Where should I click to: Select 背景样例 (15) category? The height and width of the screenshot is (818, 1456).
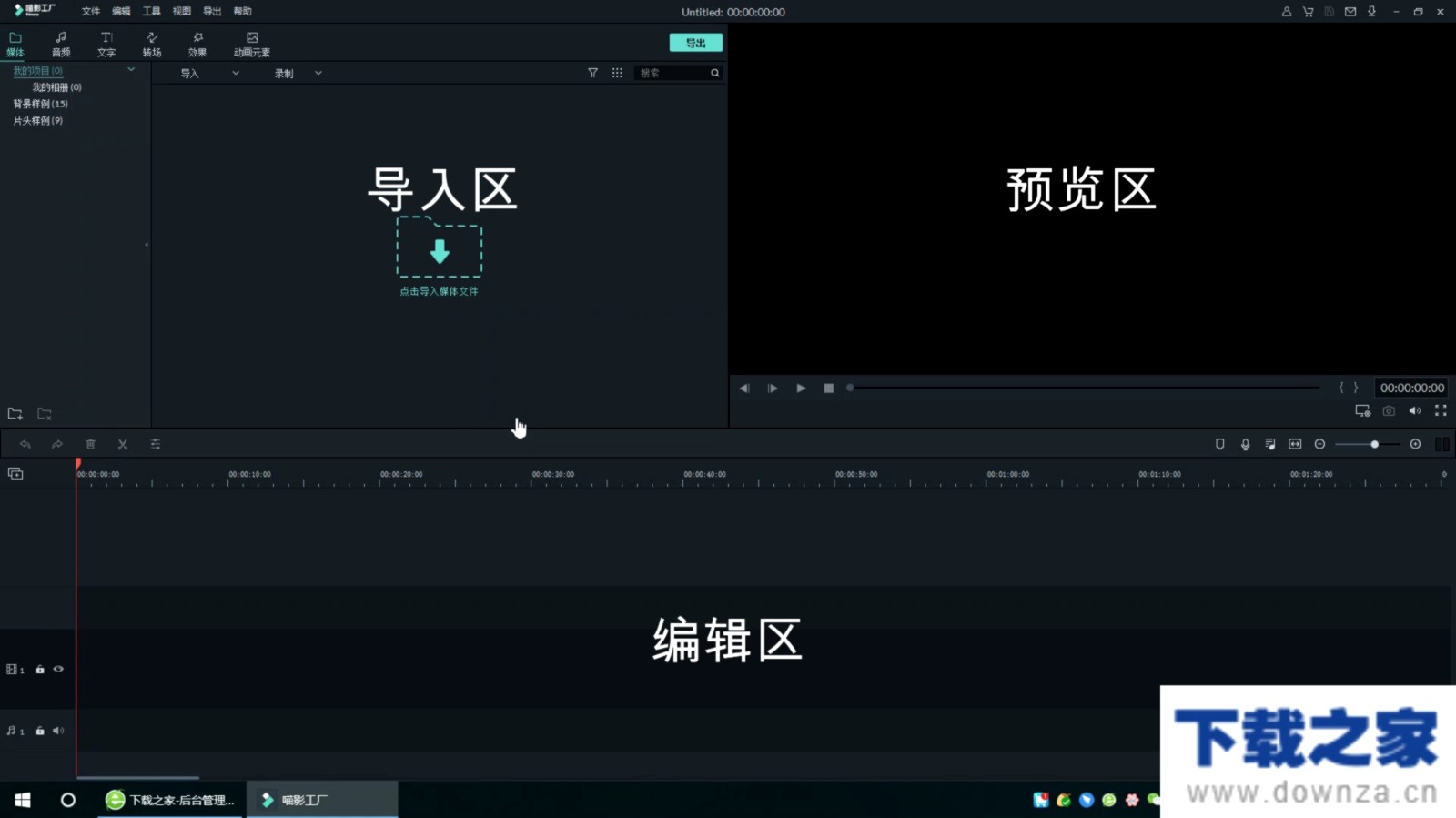point(41,104)
